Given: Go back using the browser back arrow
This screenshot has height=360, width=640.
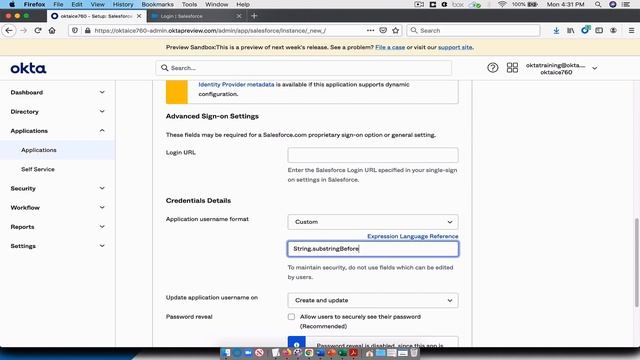Looking at the screenshot, I should click(9, 31).
